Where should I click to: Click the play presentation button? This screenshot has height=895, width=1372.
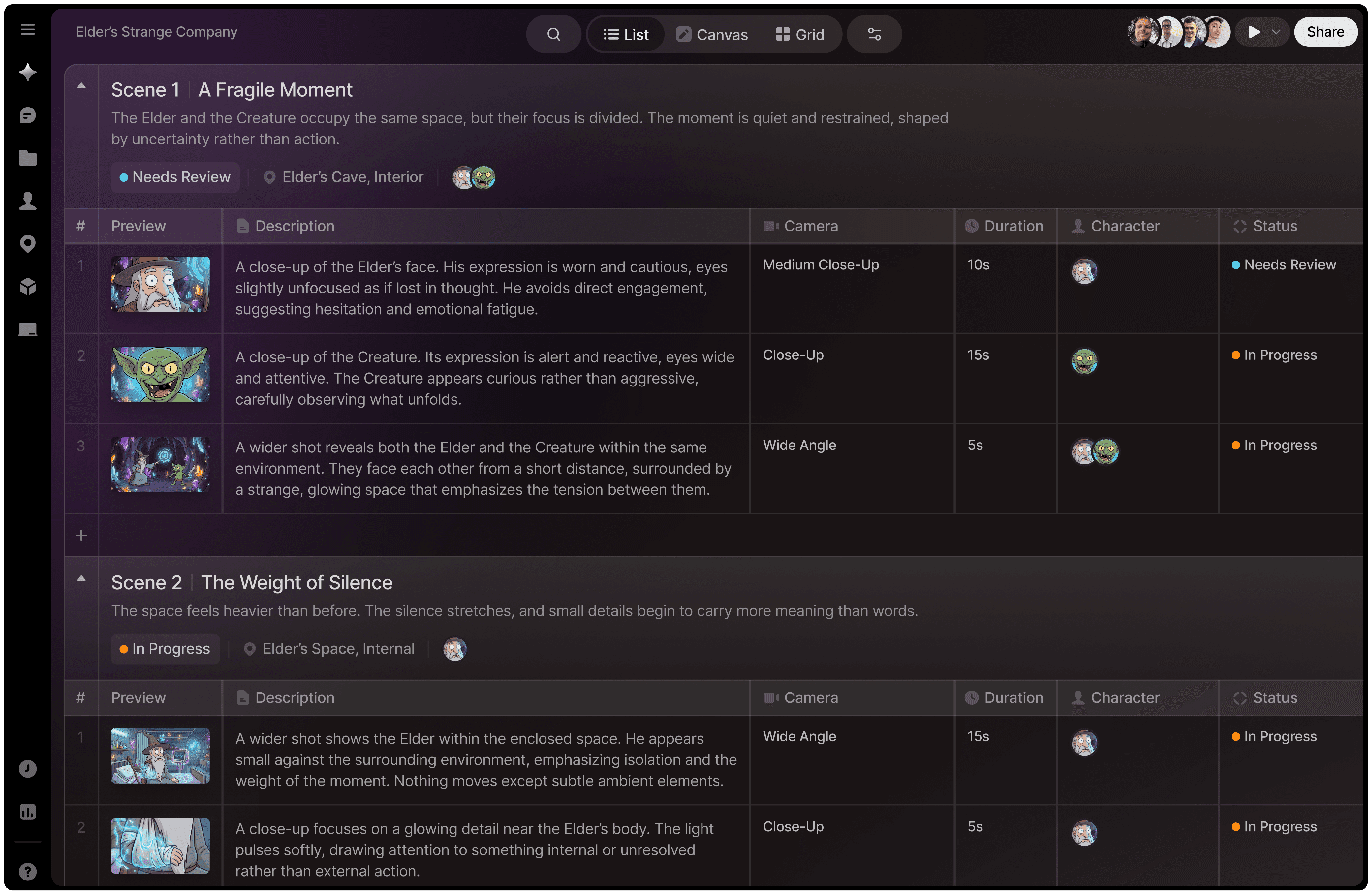(1253, 32)
